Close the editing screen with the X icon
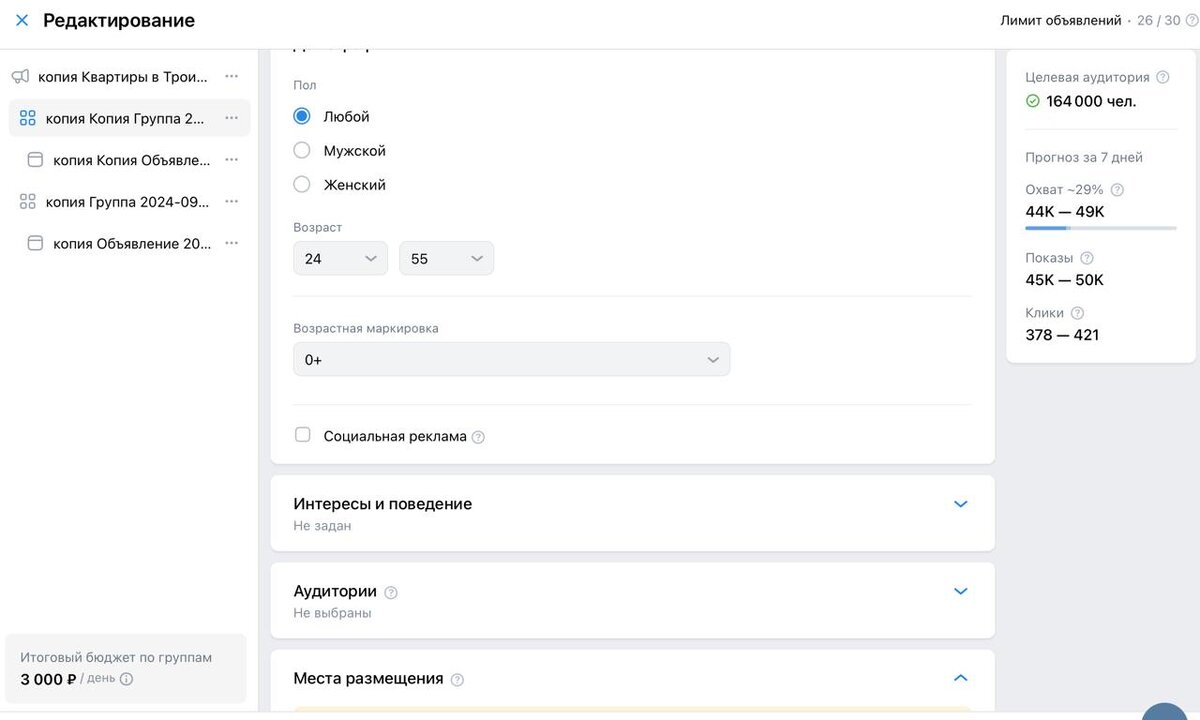Screen dimensions: 1200x720 coord(22,20)
